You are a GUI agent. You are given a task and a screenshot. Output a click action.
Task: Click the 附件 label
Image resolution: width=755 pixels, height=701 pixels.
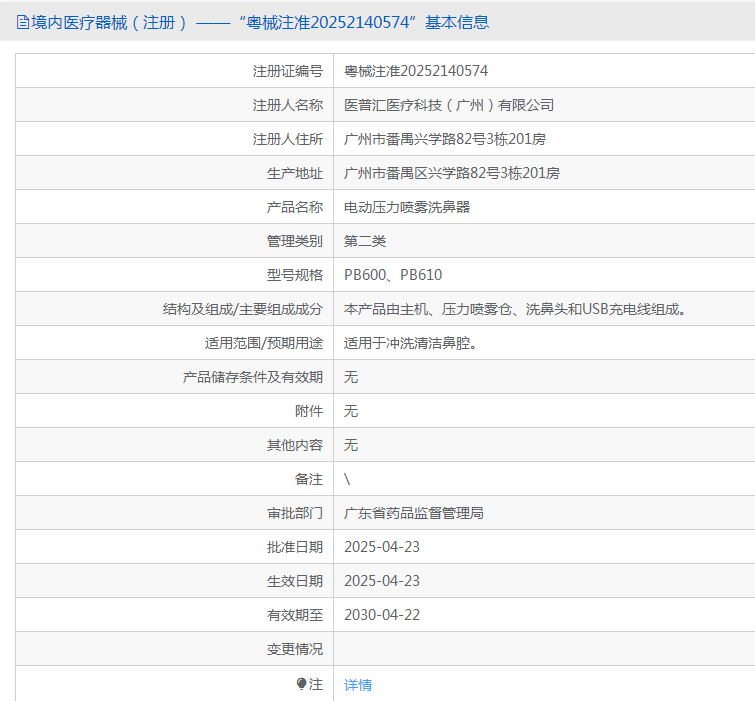309,411
